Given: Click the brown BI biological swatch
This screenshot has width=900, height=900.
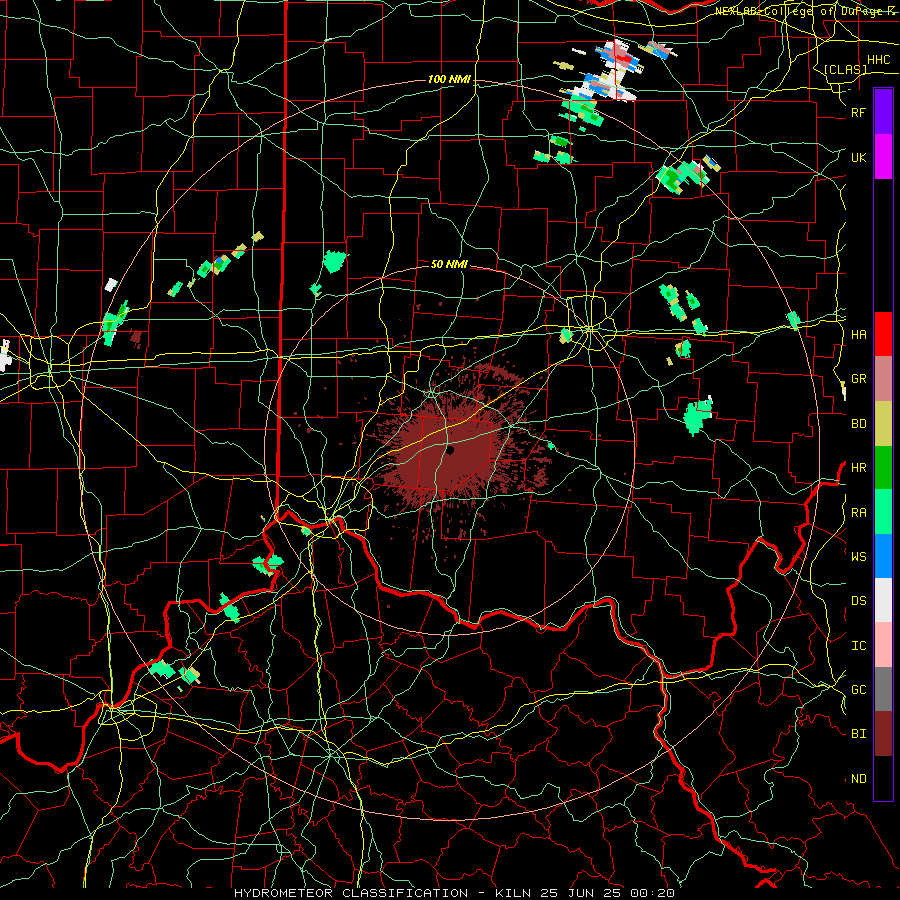Looking at the screenshot, I should [x=883, y=734].
